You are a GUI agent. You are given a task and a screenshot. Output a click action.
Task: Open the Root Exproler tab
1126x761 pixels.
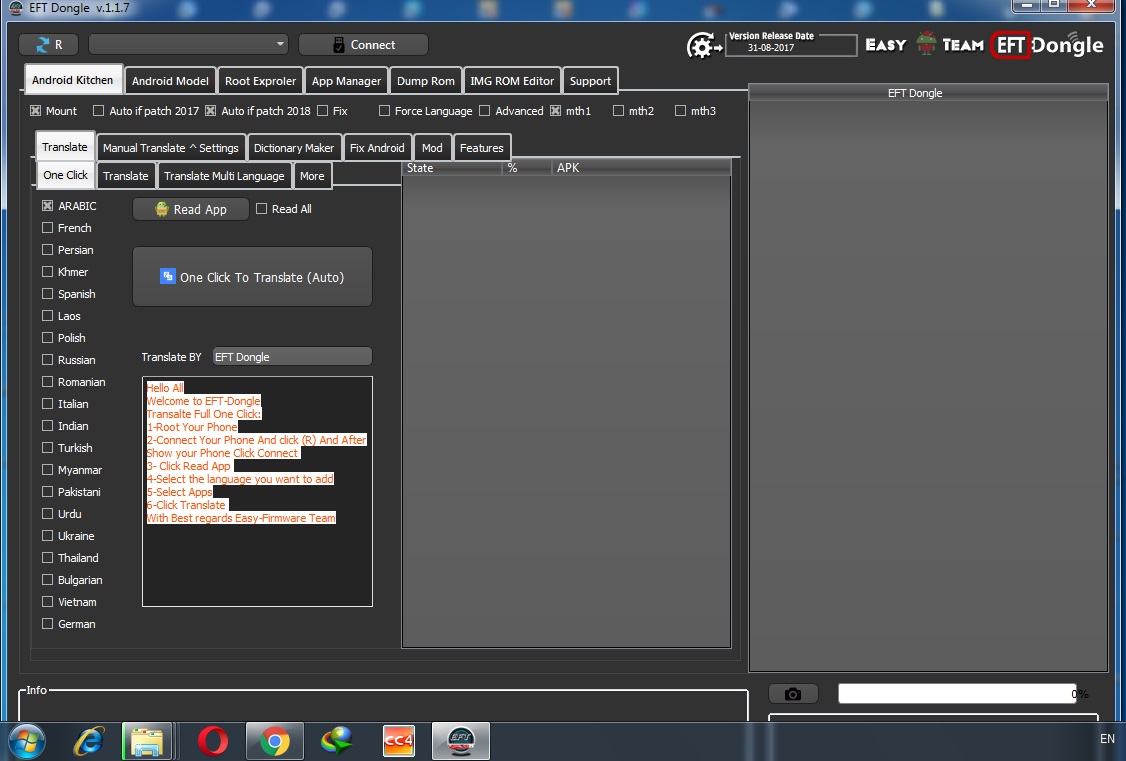260,81
